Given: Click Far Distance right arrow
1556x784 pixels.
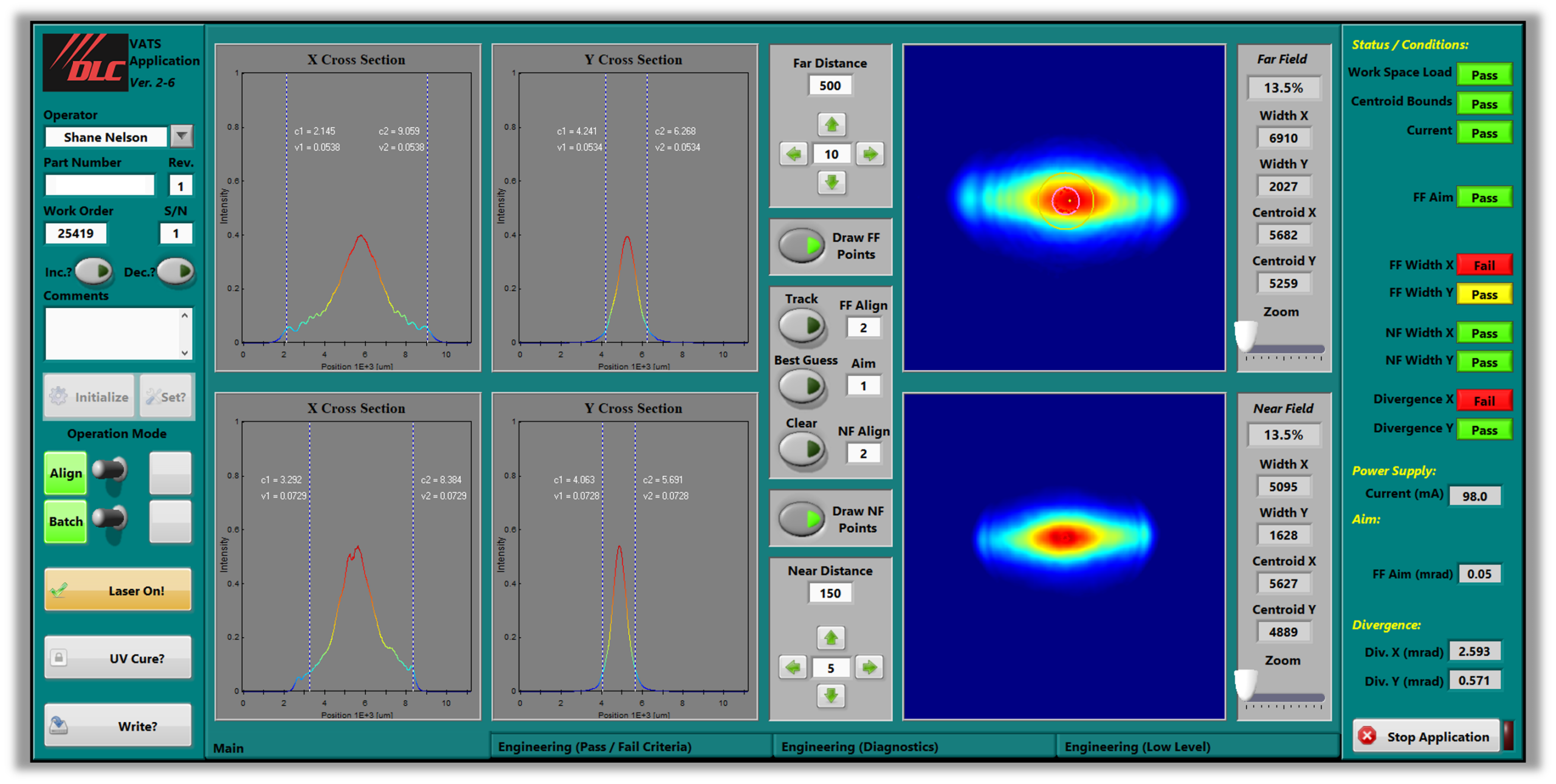Looking at the screenshot, I should click(x=870, y=154).
